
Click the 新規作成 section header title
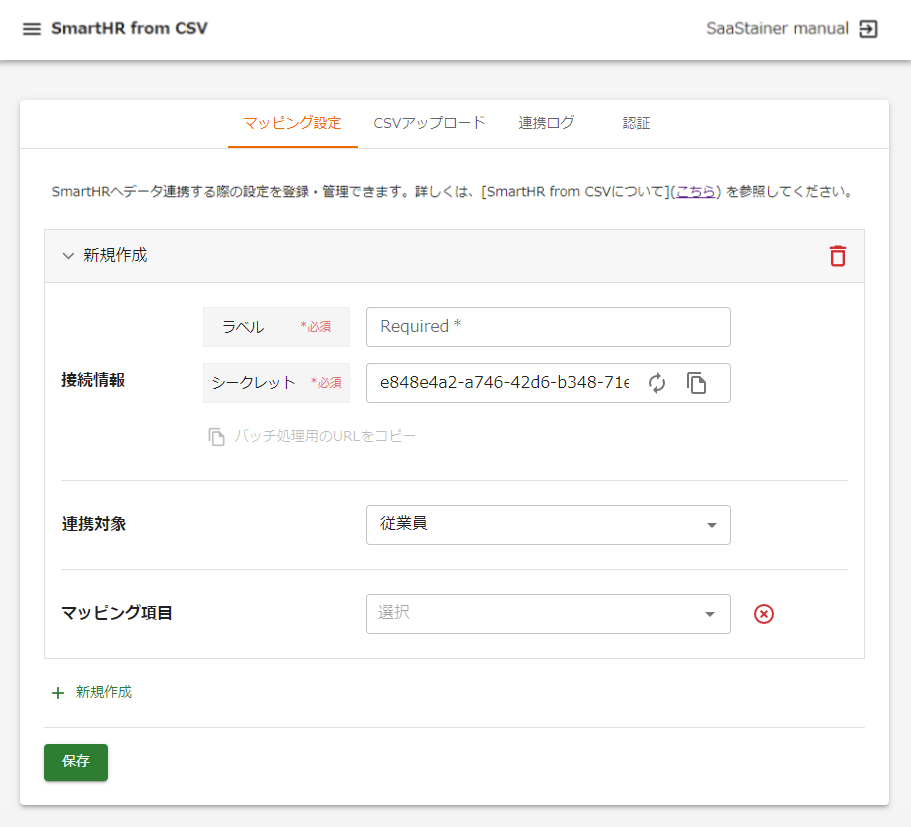click(115, 255)
